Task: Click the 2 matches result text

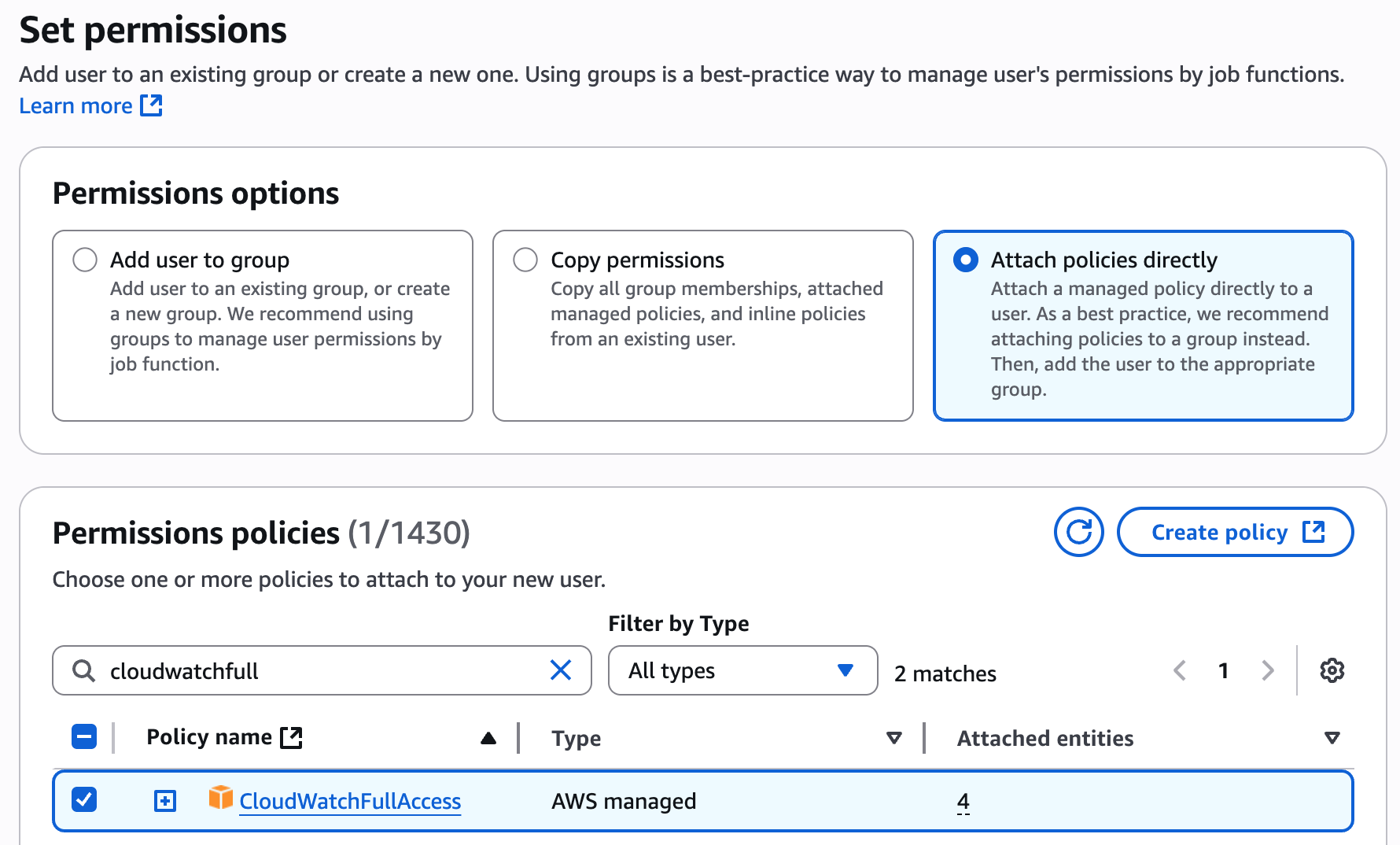Action: coord(945,673)
